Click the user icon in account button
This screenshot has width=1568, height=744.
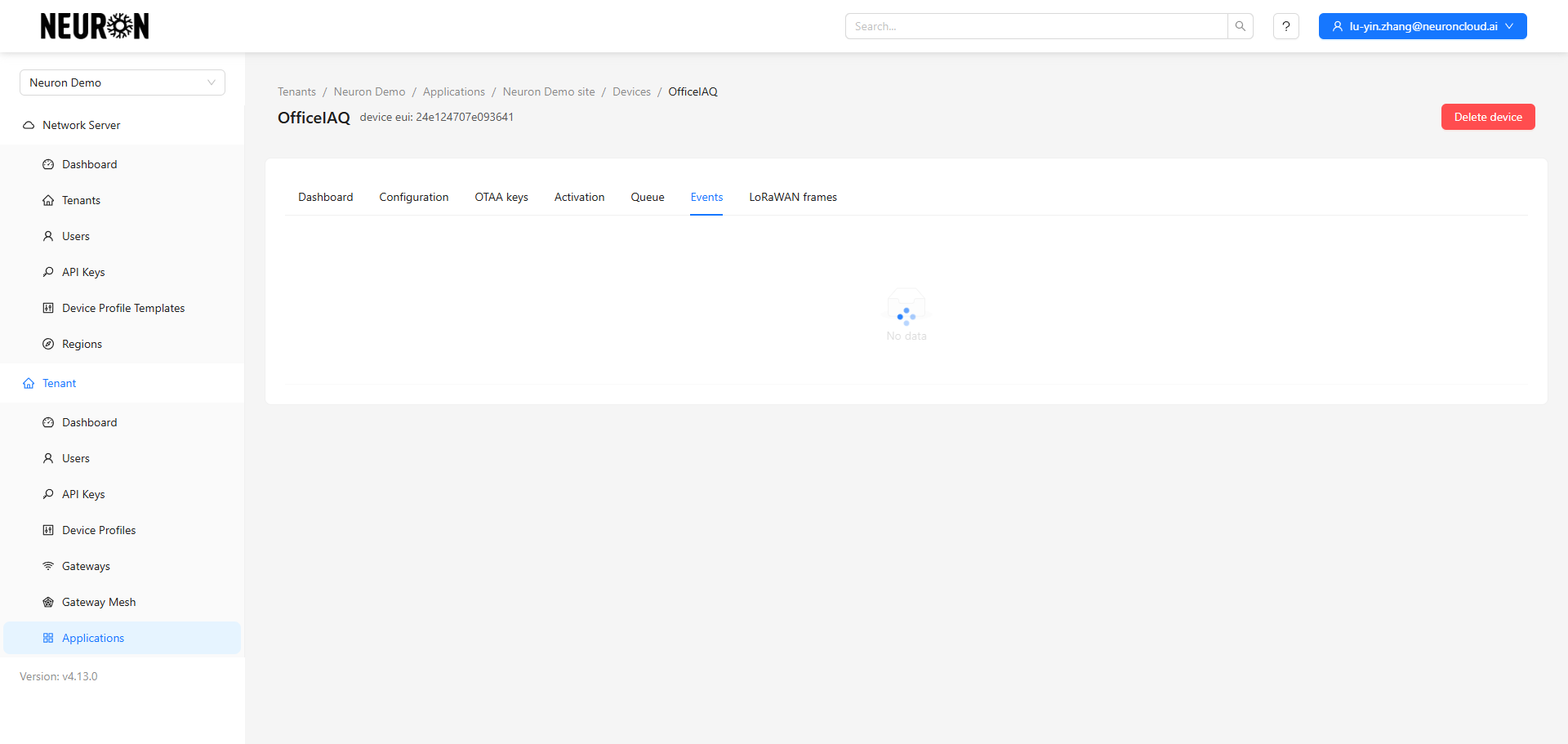[x=1338, y=26]
